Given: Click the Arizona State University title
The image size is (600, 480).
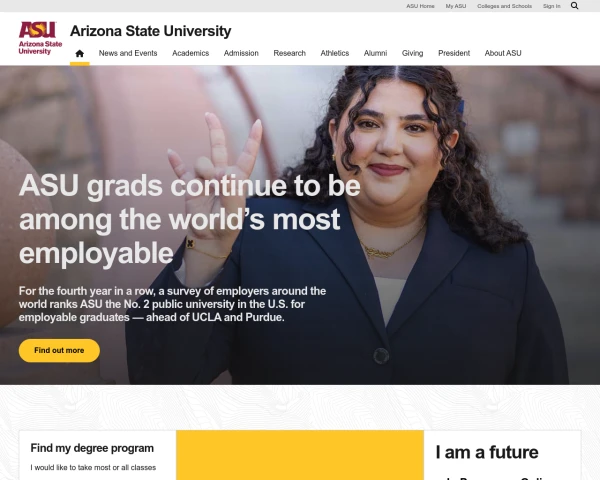Looking at the screenshot, I should [x=150, y=31].
